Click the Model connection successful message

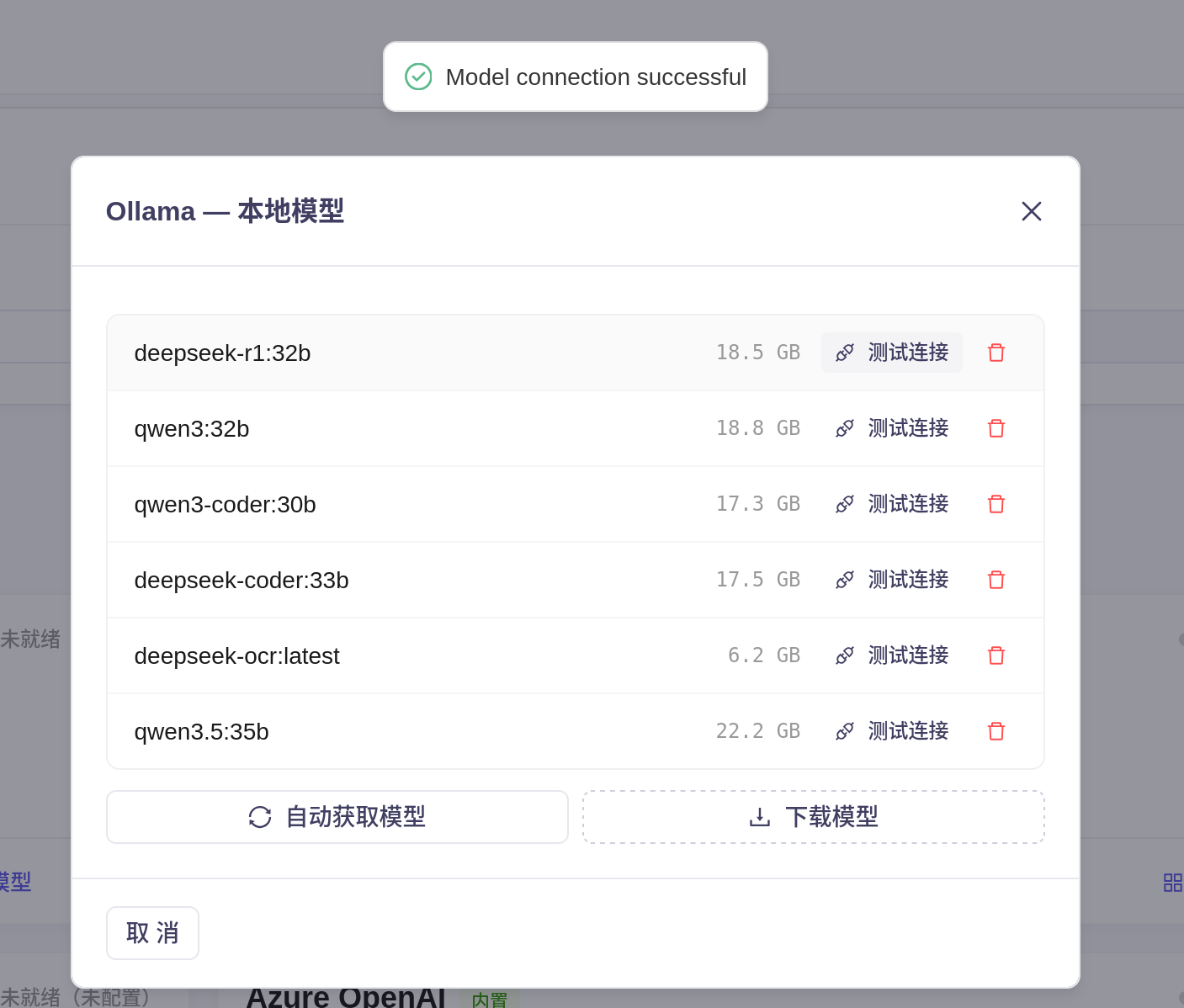596,77
